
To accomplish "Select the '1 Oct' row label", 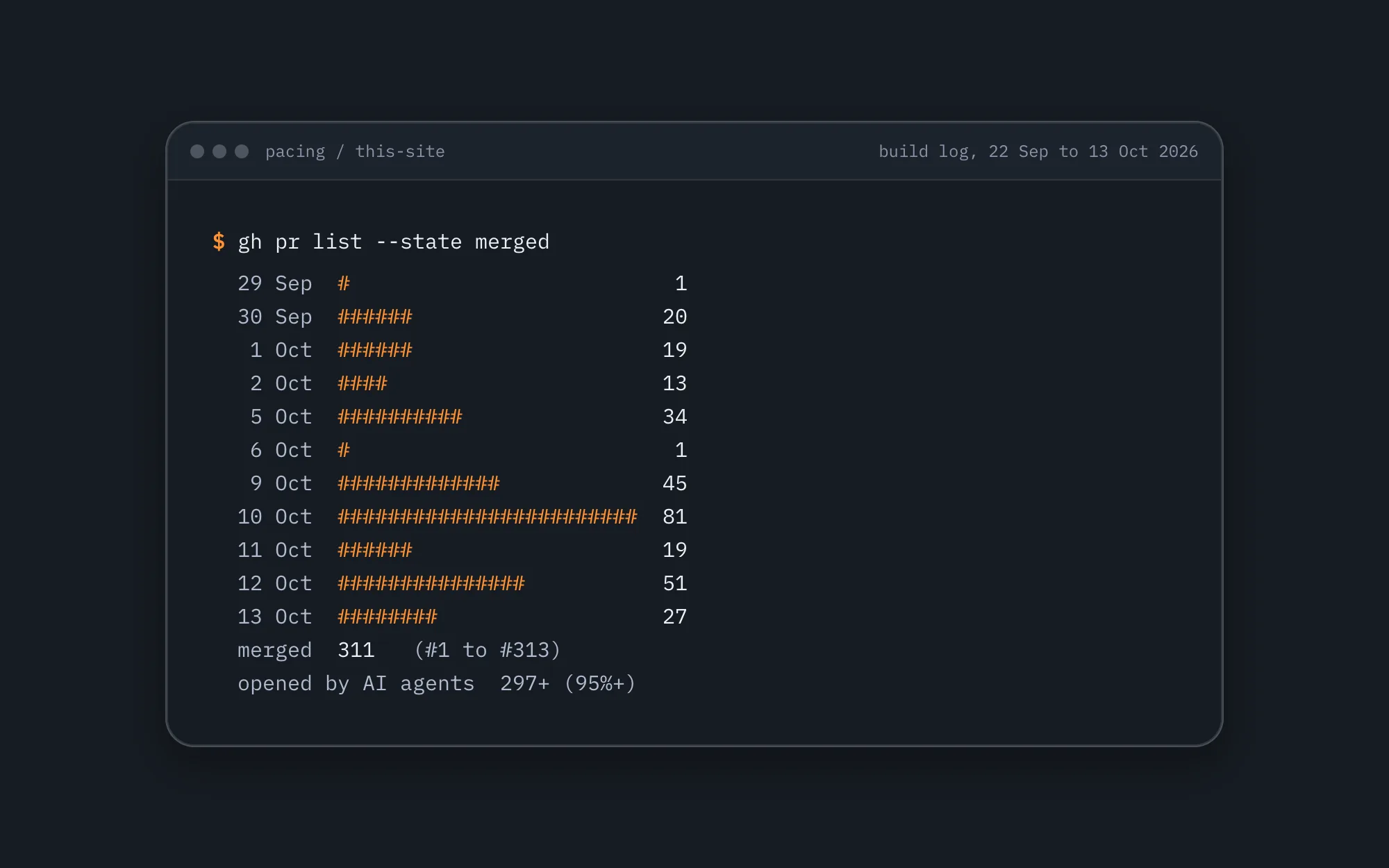I will (x=281, y=350).
